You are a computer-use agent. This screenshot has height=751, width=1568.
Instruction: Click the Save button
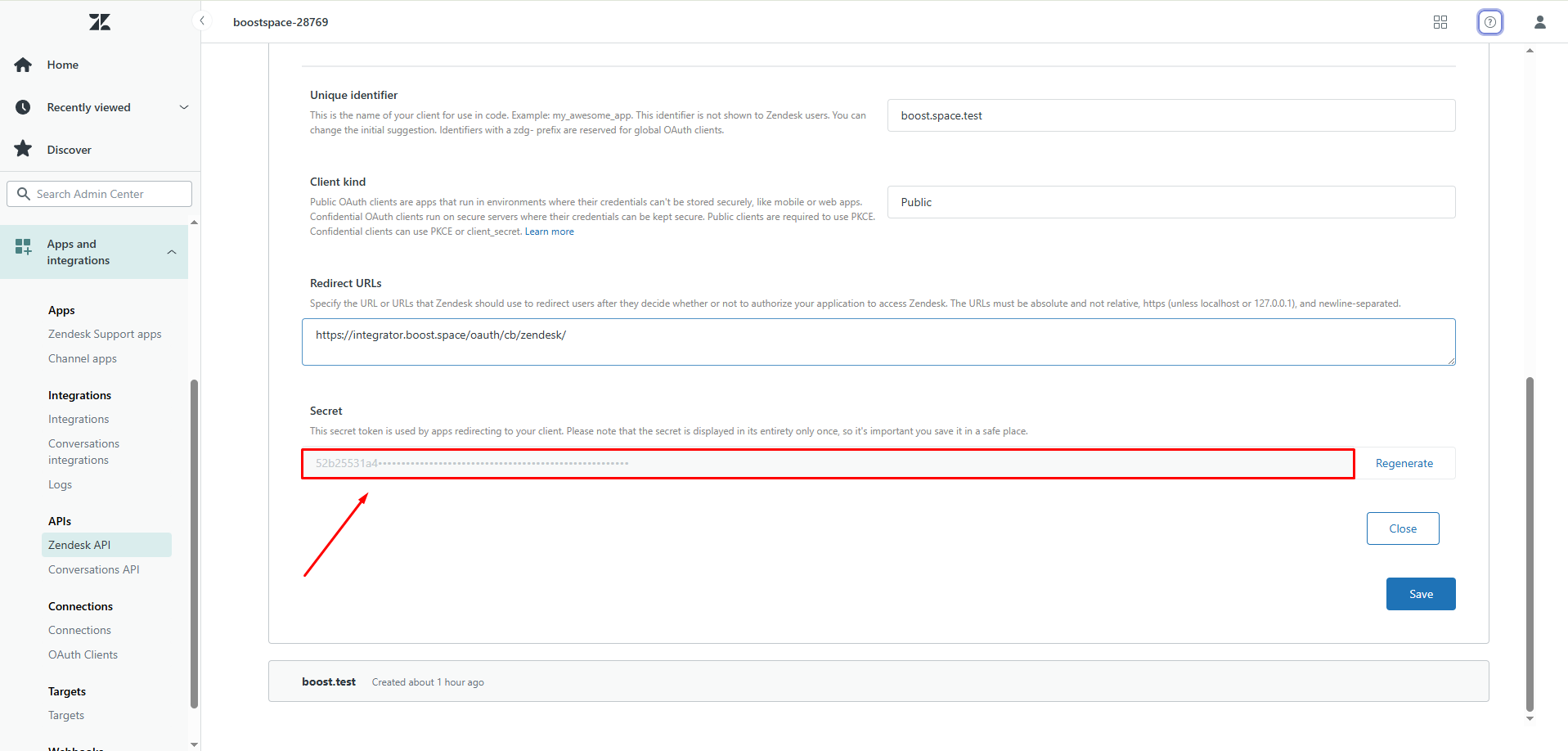point(1421,594)
